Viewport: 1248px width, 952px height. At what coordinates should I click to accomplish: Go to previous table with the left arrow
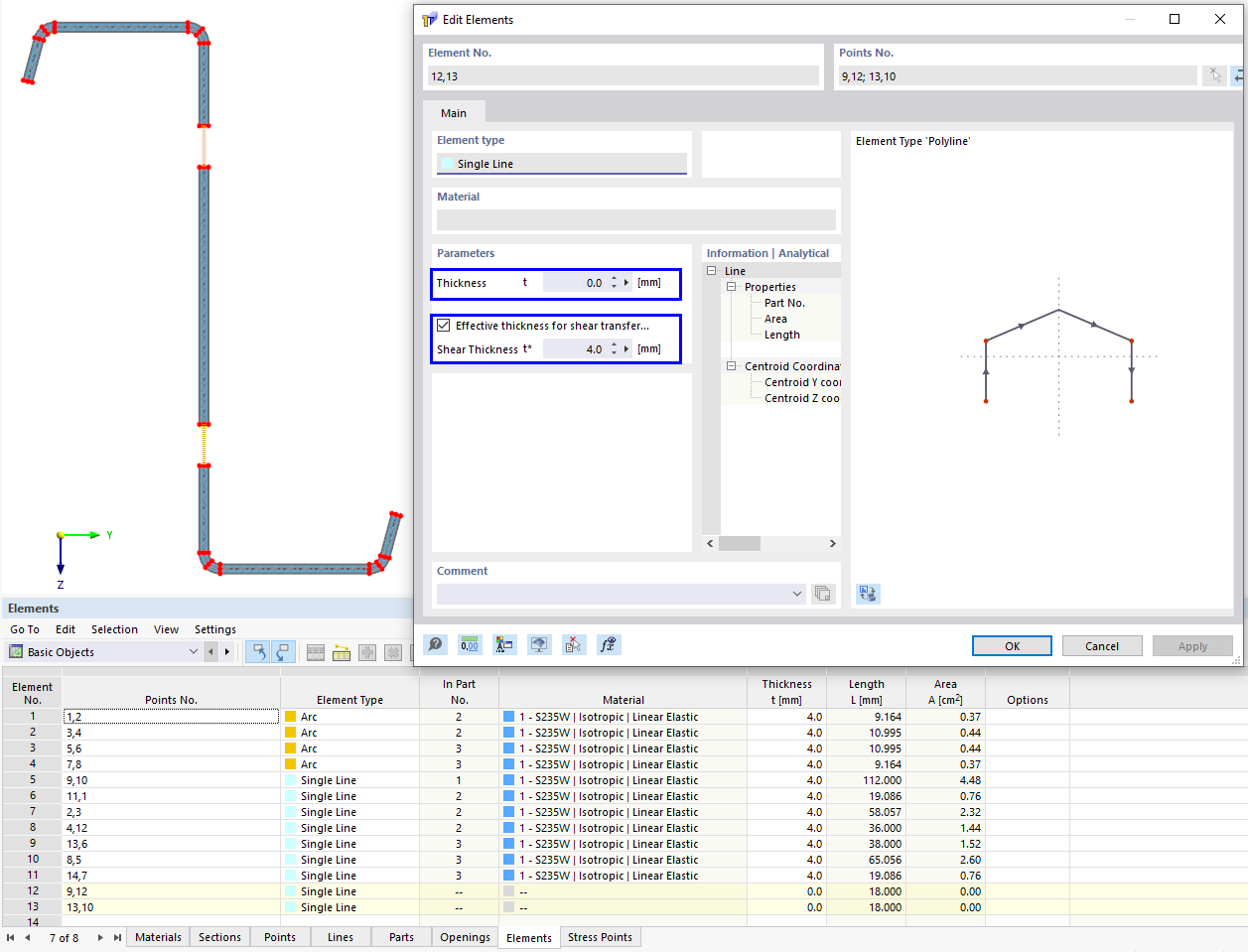click(28, 937)
